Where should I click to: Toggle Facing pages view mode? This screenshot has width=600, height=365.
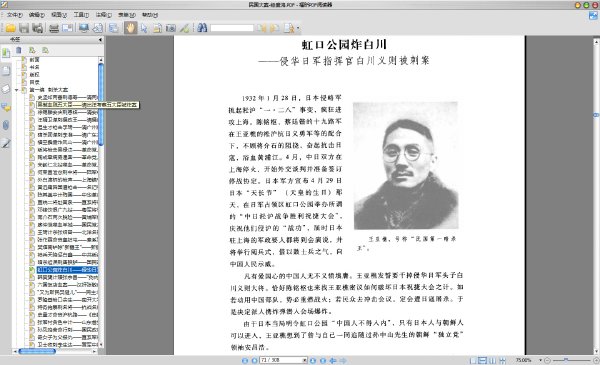[492, 360]
